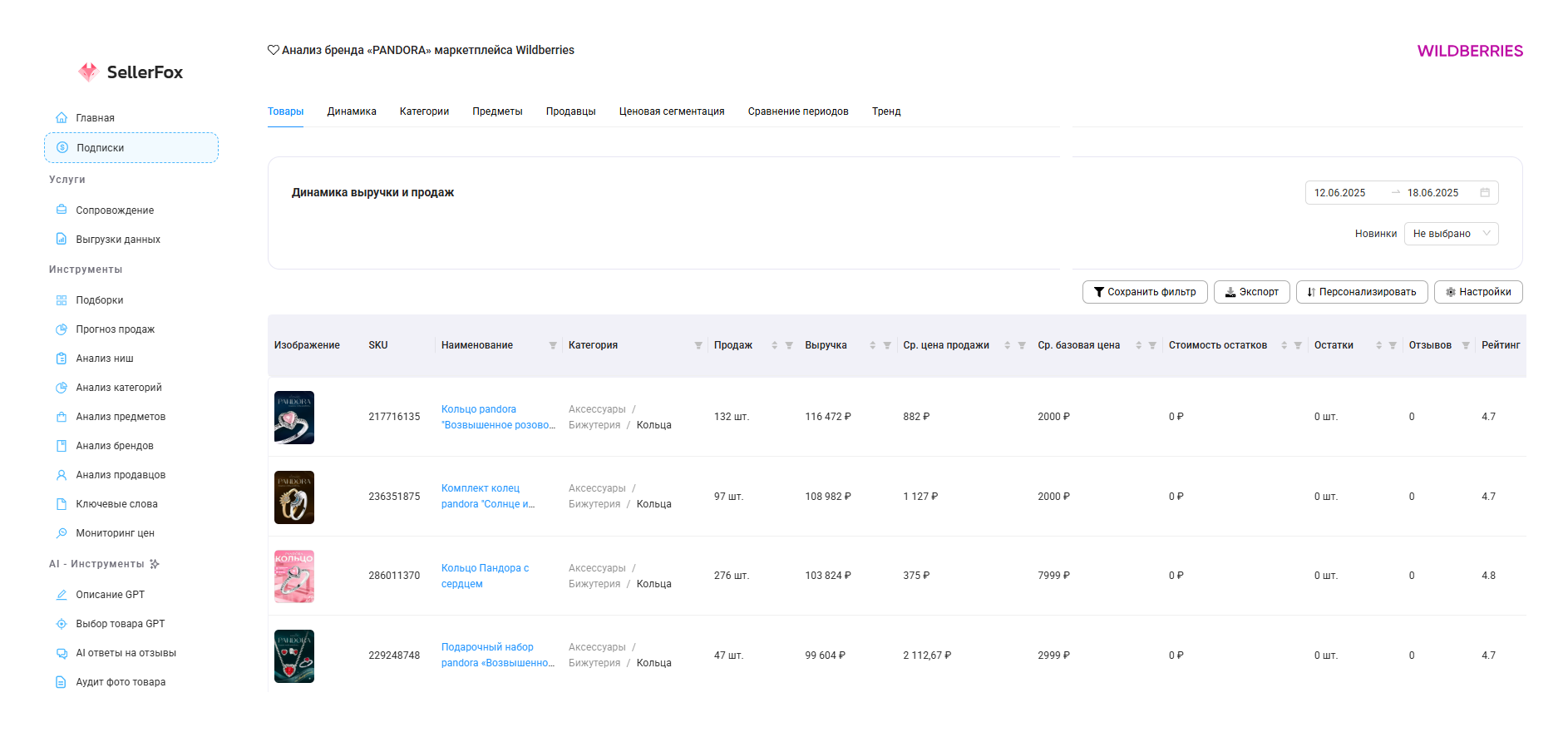1568x752 pixels.
Task: Sort by Ср. базовая цена arrows
Action: (1139, 345)
